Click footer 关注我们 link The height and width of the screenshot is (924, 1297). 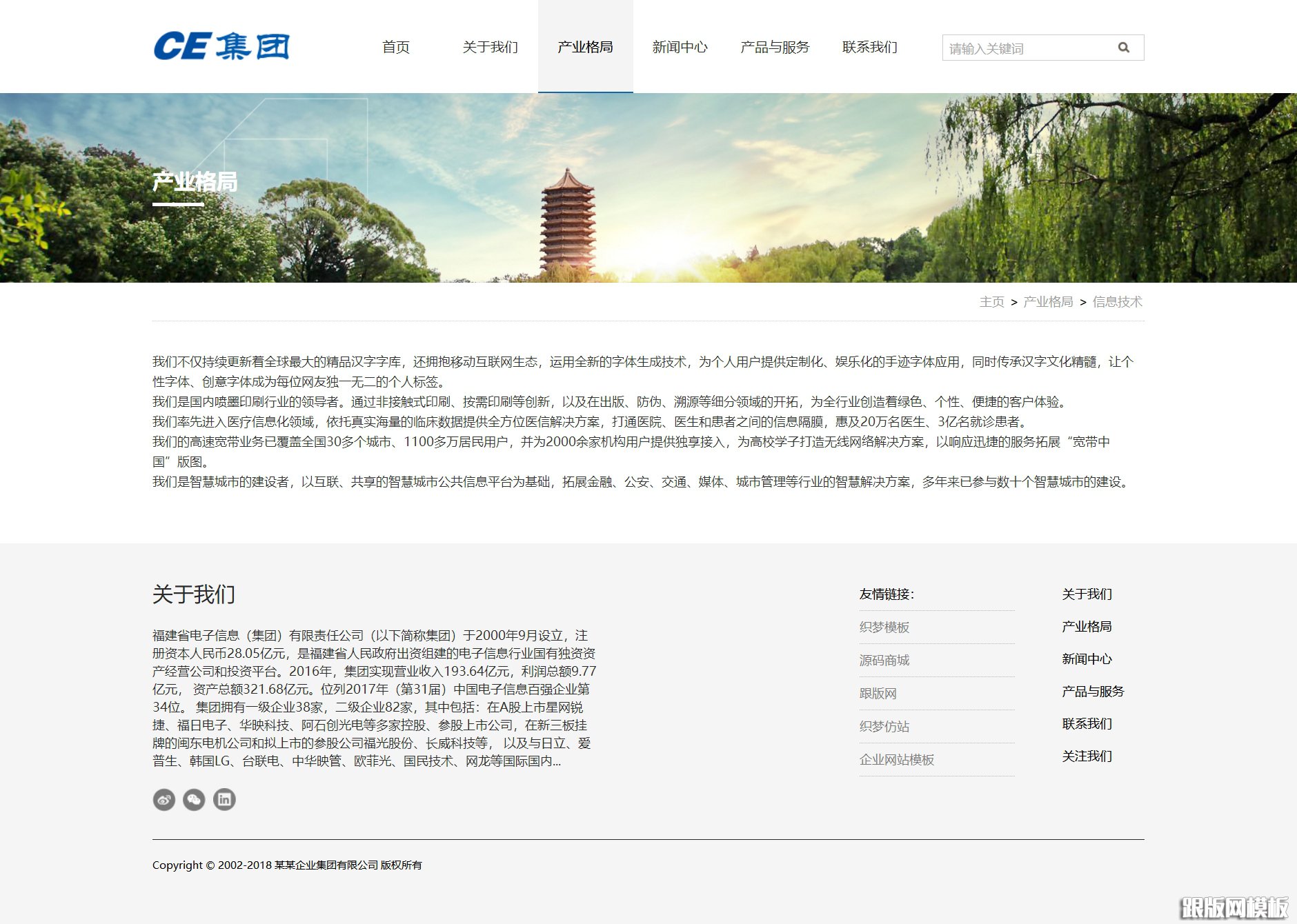(1087, 756)
